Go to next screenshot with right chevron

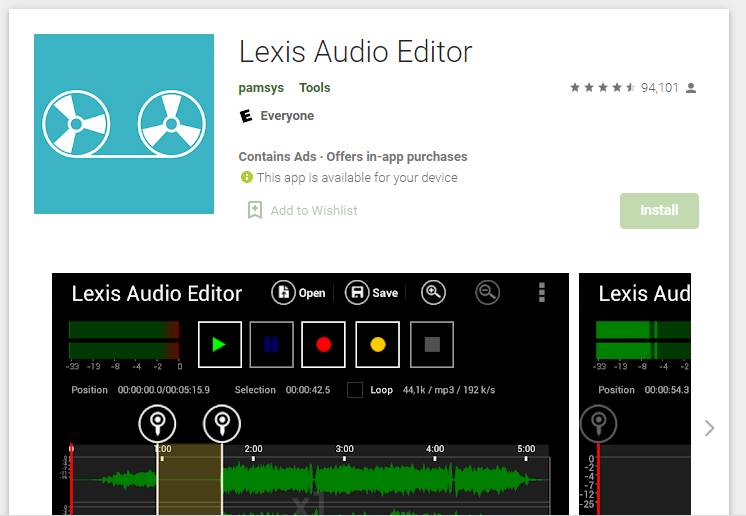click(709, 428)
